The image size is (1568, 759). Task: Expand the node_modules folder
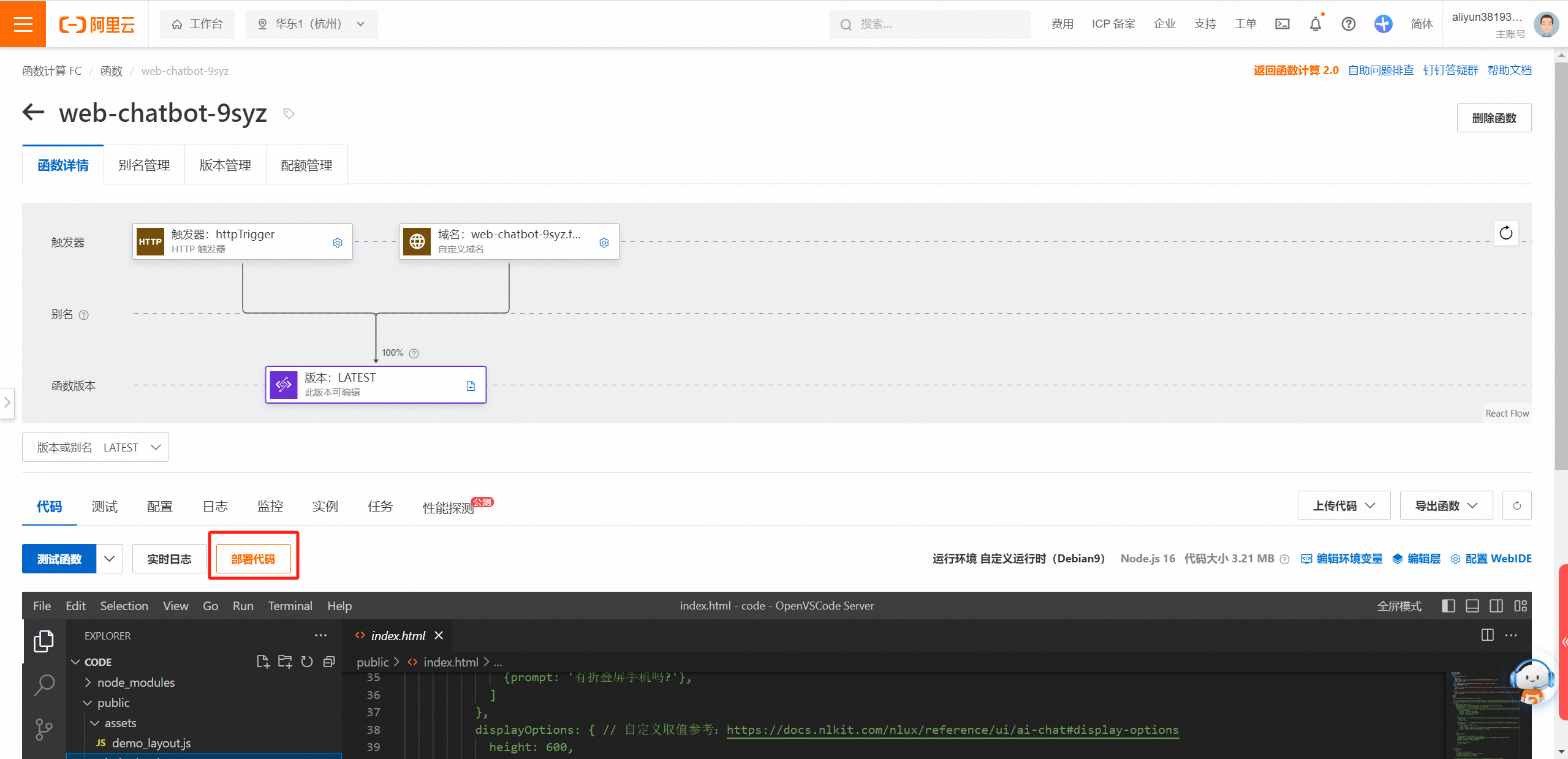point(135,682)
